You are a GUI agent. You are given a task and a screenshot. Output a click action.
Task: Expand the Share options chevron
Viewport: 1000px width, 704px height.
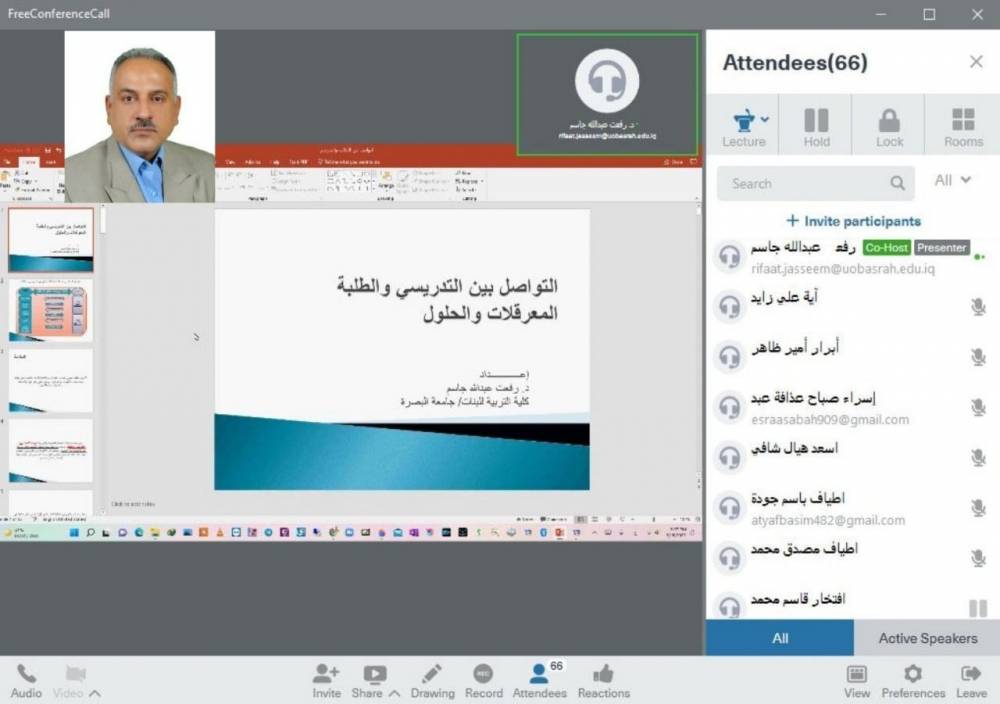click(x=395, y=693)
